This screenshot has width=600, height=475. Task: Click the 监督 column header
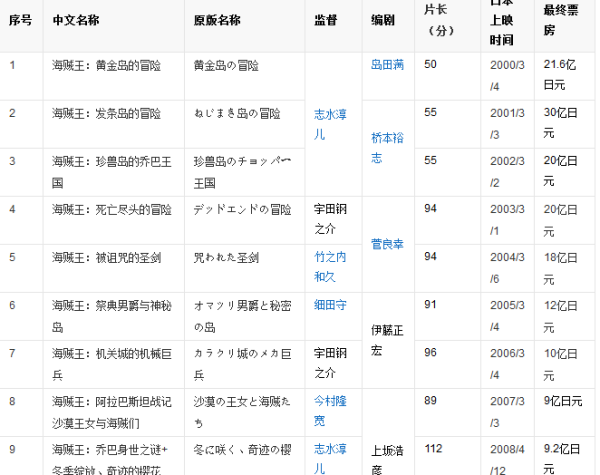[326, 20]
